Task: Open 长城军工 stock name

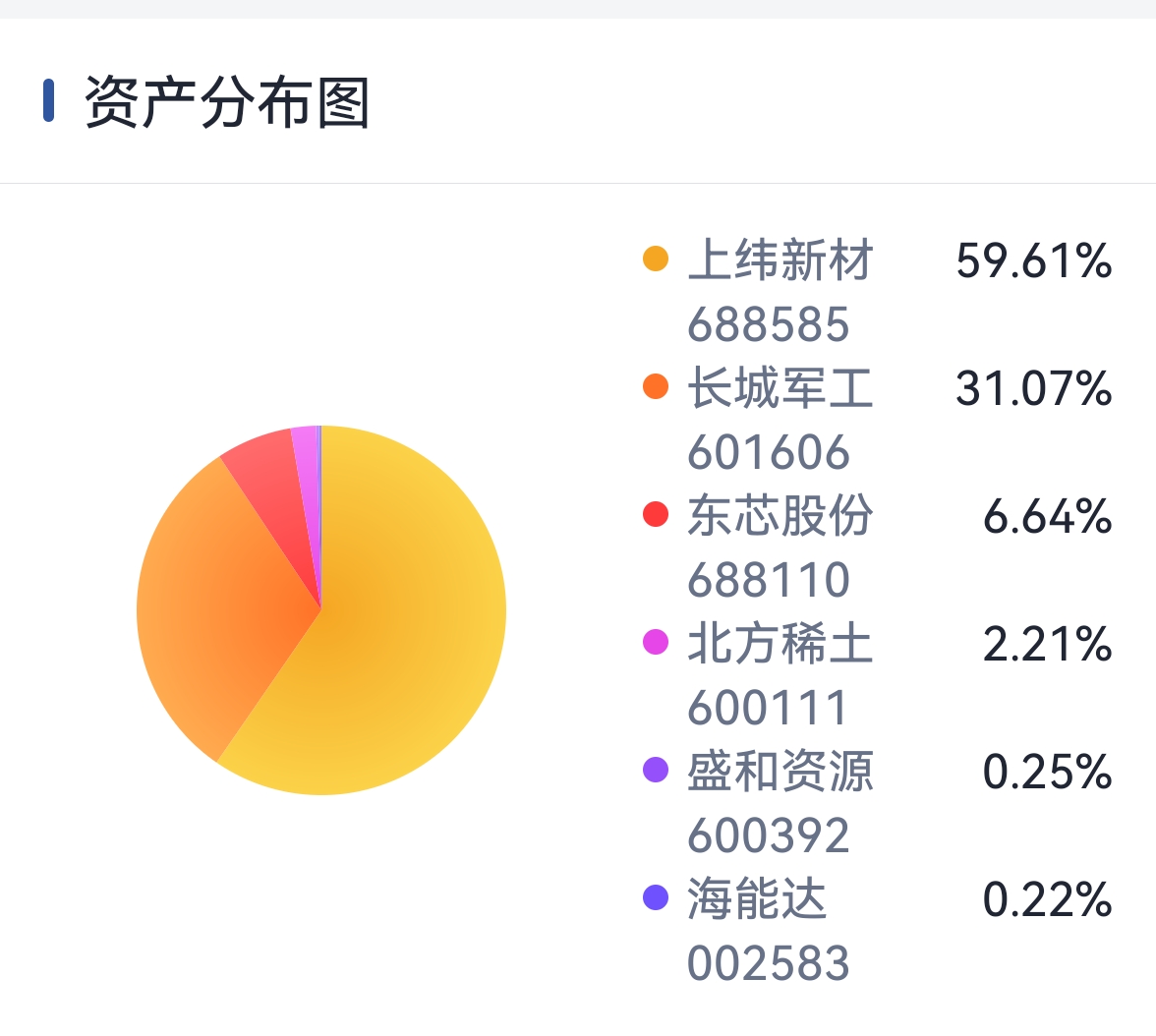Action: coord(780,387)
